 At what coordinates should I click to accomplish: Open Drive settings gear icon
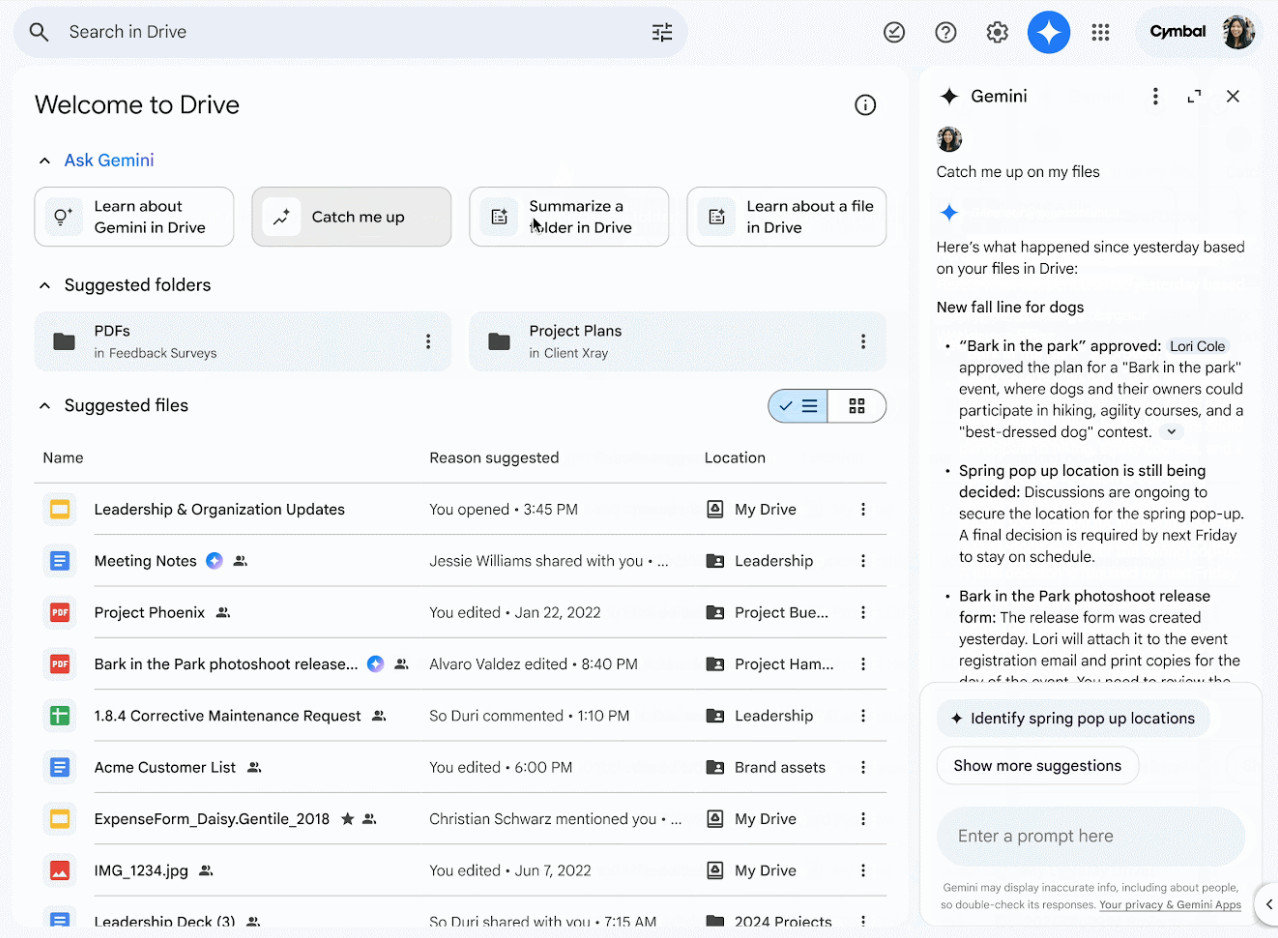pos(997,33)
